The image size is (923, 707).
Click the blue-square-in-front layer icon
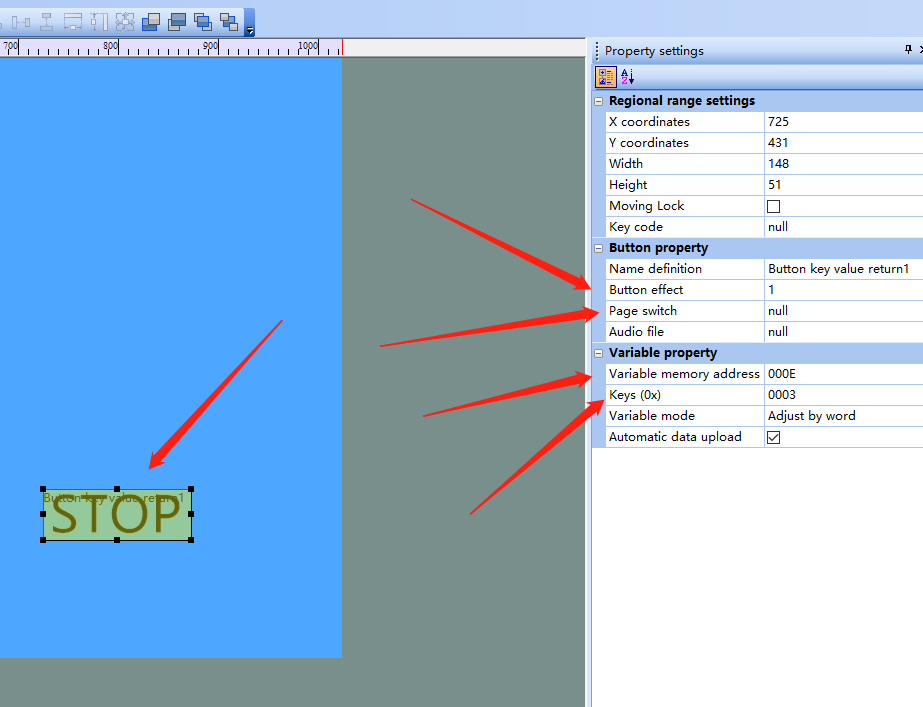click(177, 22)
